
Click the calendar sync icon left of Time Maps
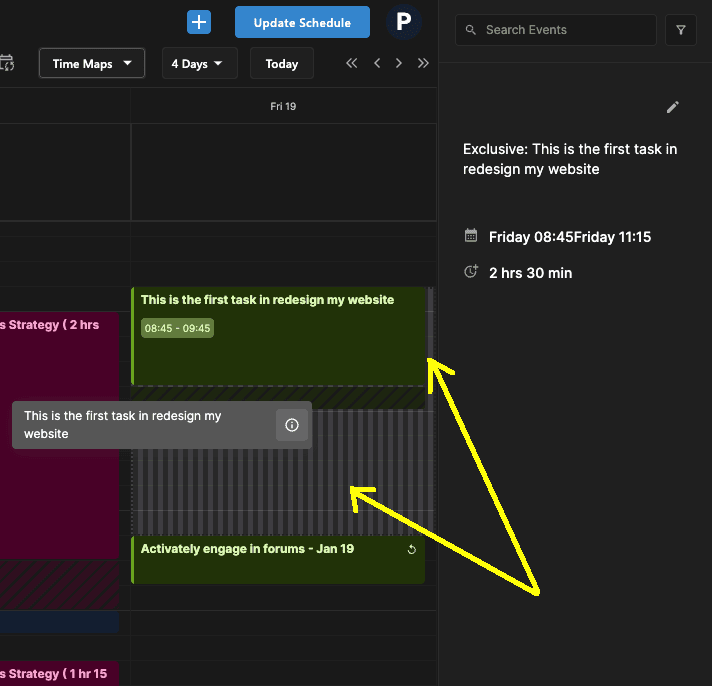7,63
